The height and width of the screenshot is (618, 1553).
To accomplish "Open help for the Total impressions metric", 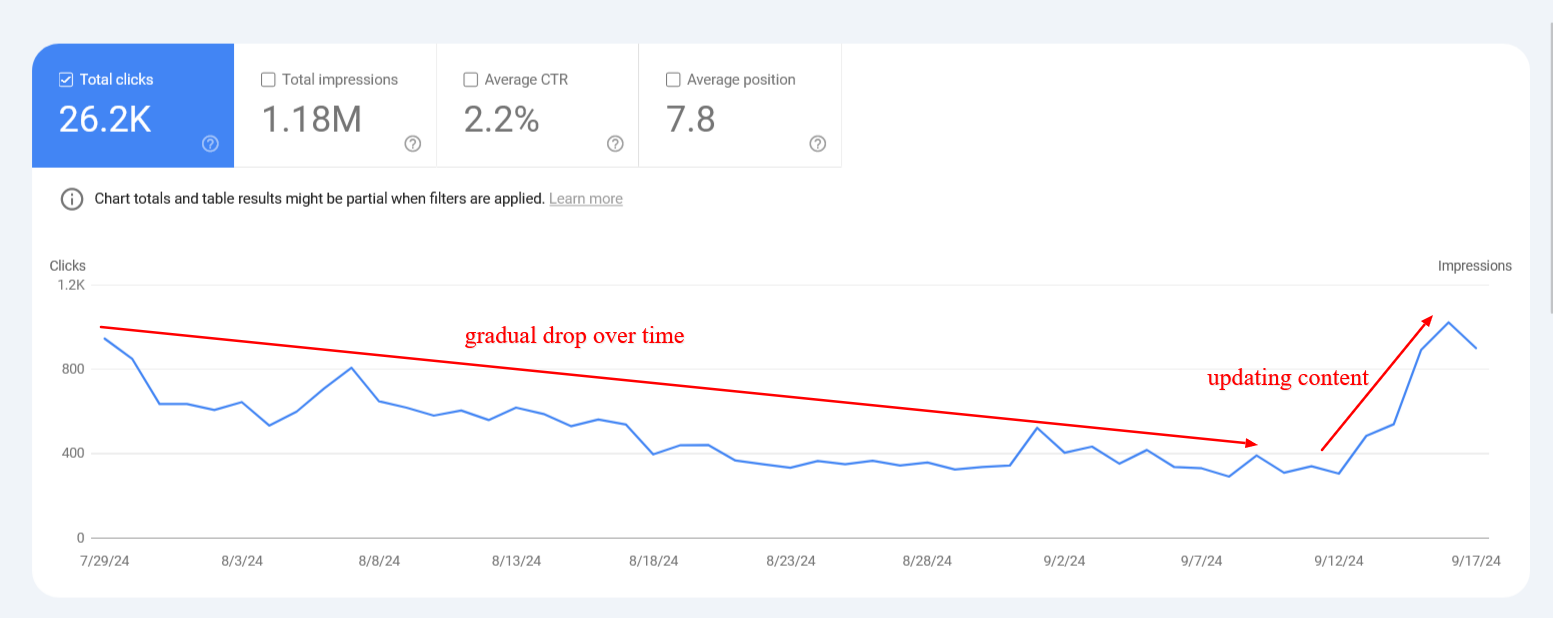I will pyautogui.click(x=413, y=144).
